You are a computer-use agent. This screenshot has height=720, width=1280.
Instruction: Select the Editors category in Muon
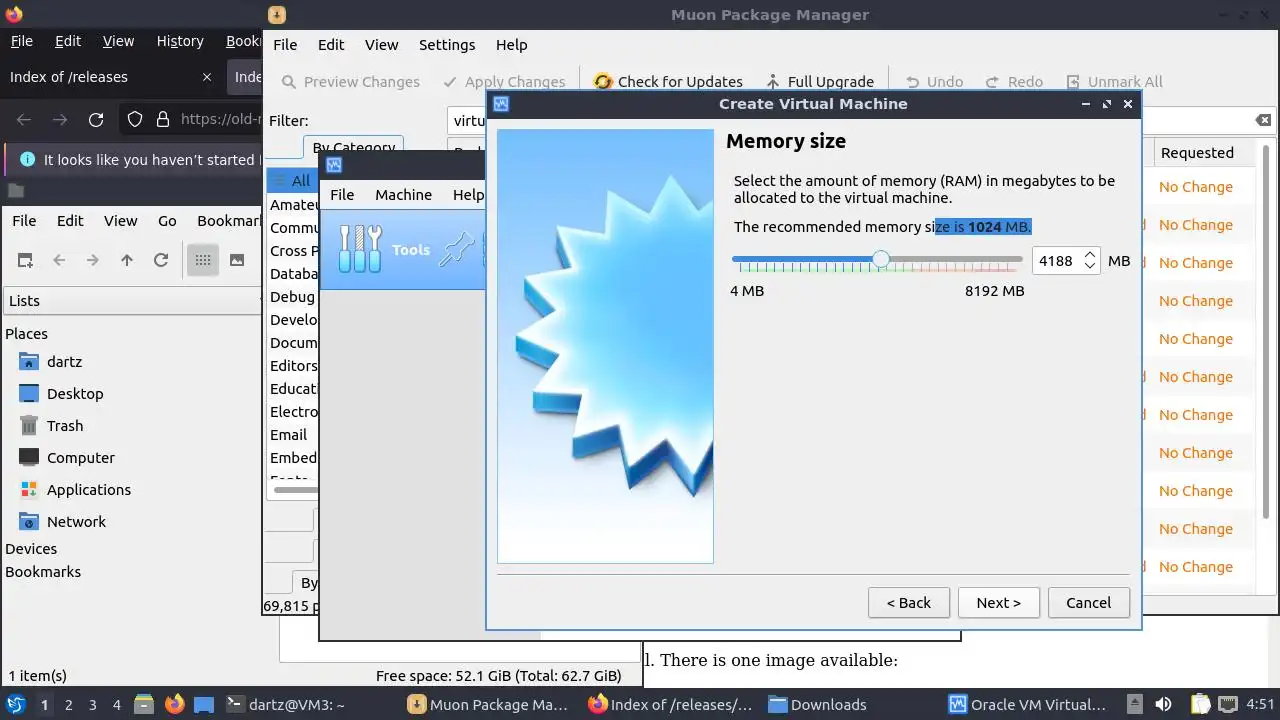(x=292, y=366)
